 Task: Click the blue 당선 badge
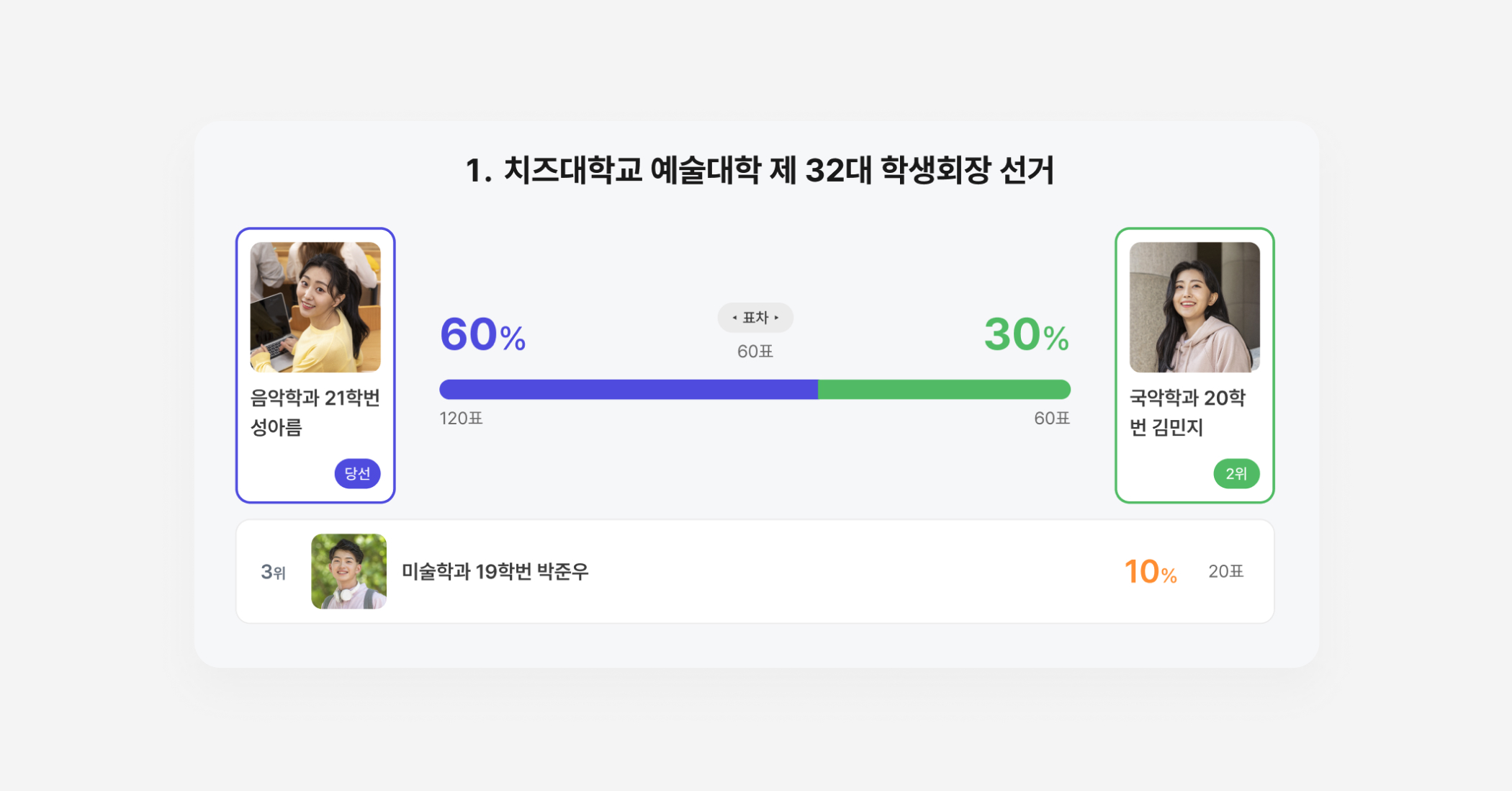[357, 473]
